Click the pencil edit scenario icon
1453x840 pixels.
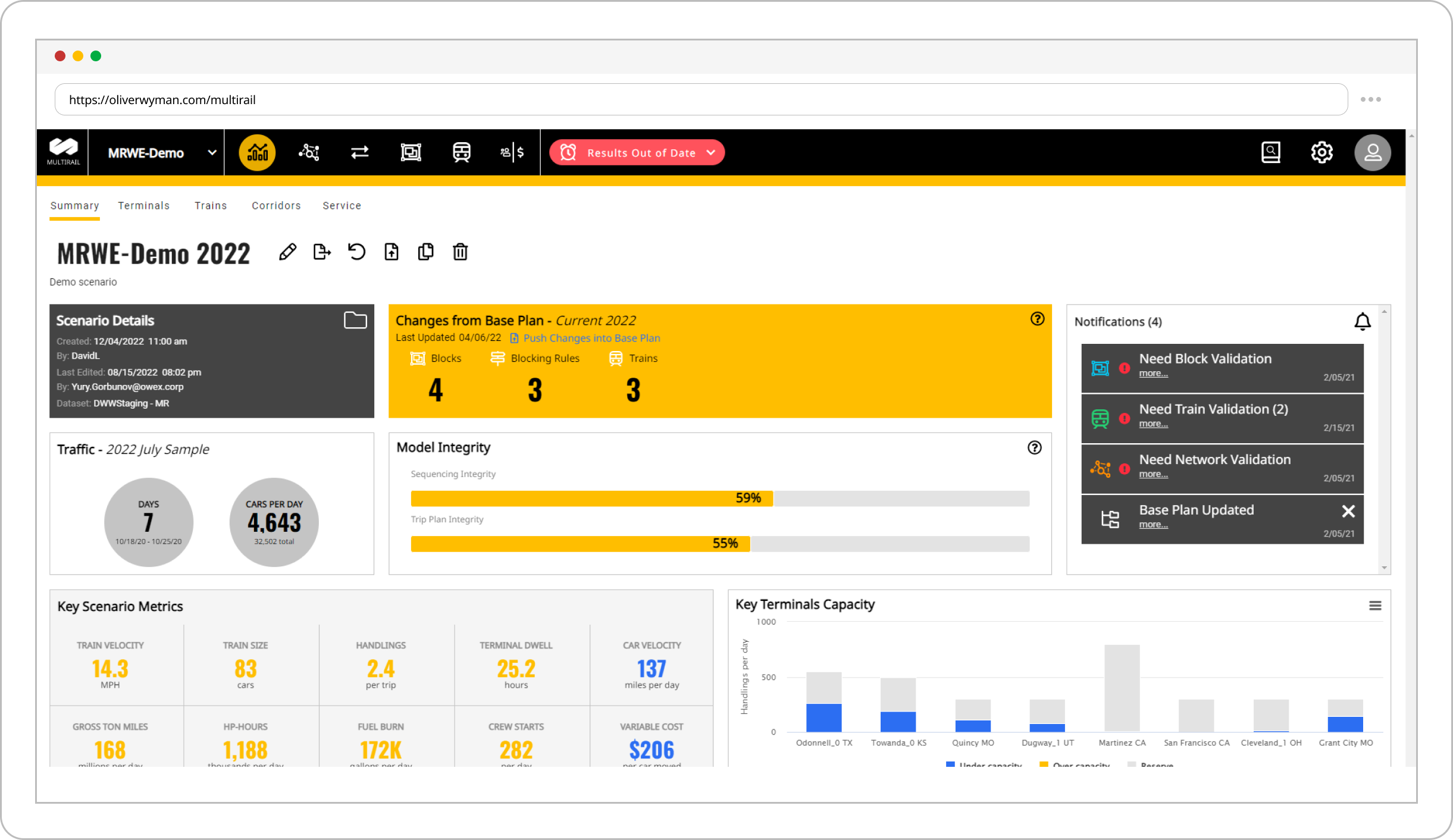tap(287, 252)
